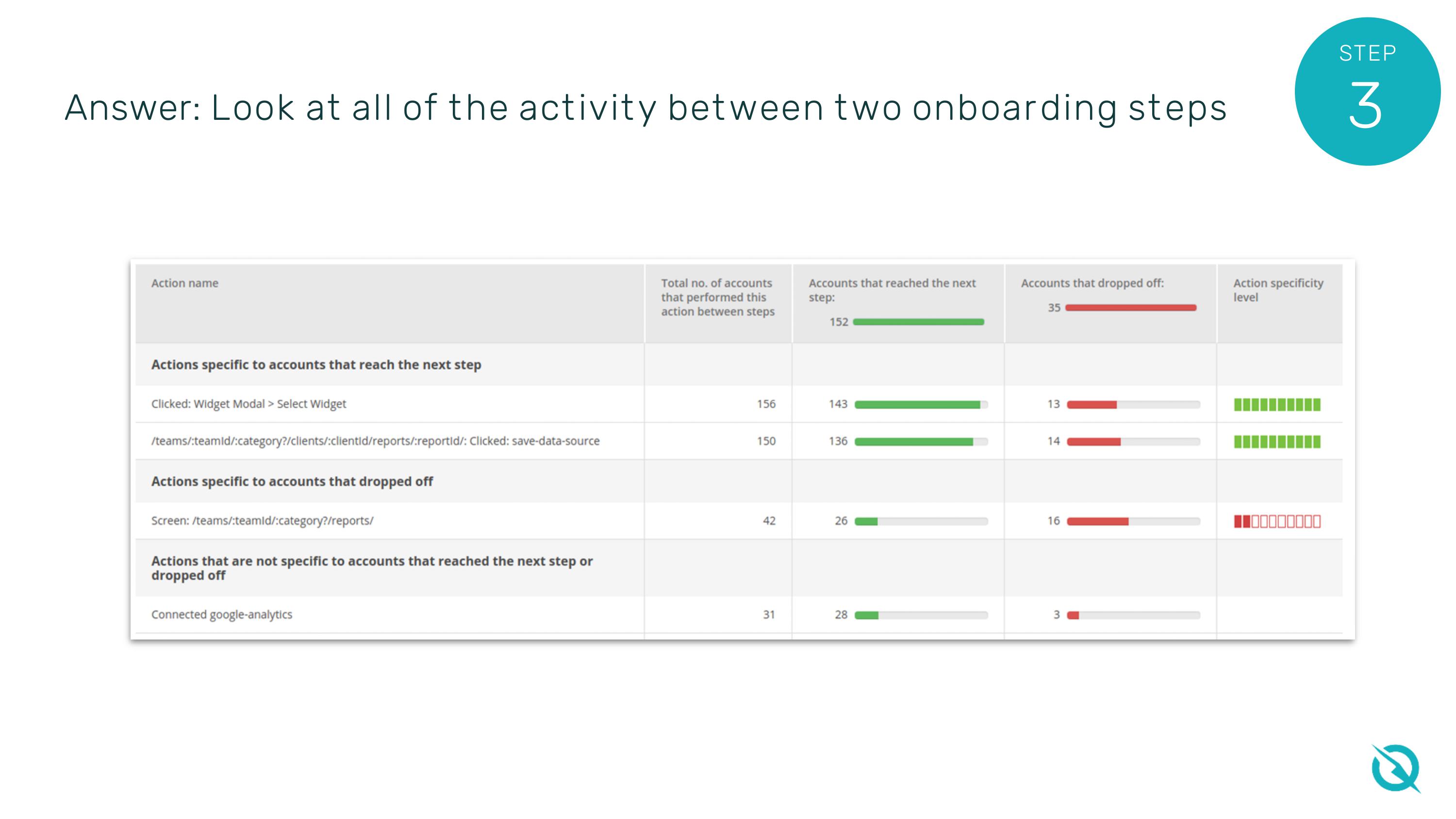The image size is (1456, 819).
Task: Click the green specificity blocks for save-data-source
Action: tap(1276, 442)
